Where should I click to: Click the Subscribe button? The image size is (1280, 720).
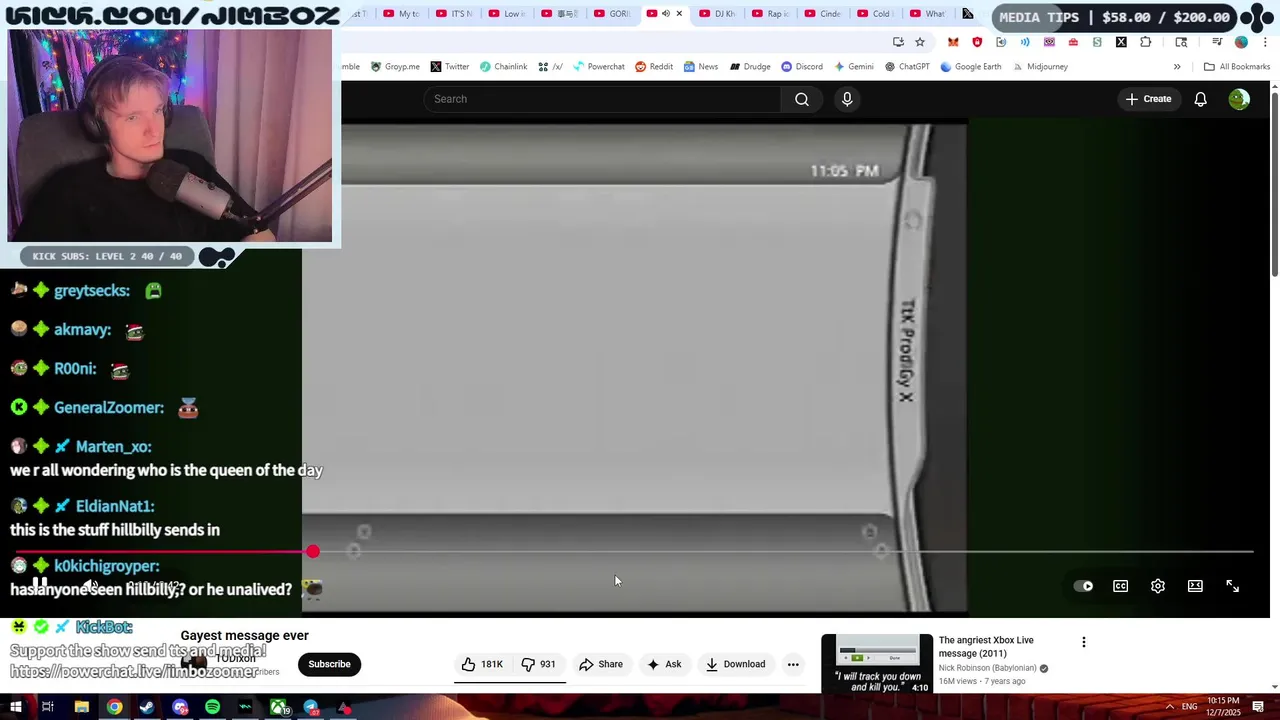pyautogui.click(x=329, y=664)
